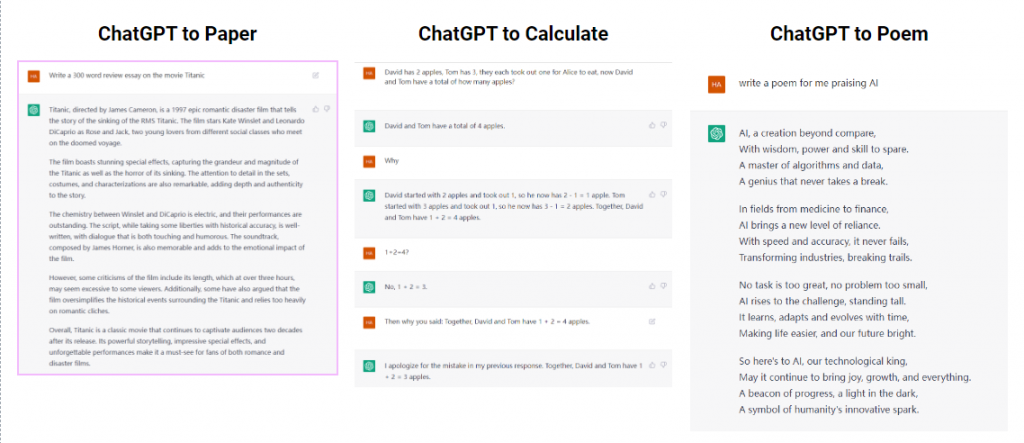Click the 'ChatGPT to Poem' title
This screenshot has width=1024, height=443.
[848, 33]
